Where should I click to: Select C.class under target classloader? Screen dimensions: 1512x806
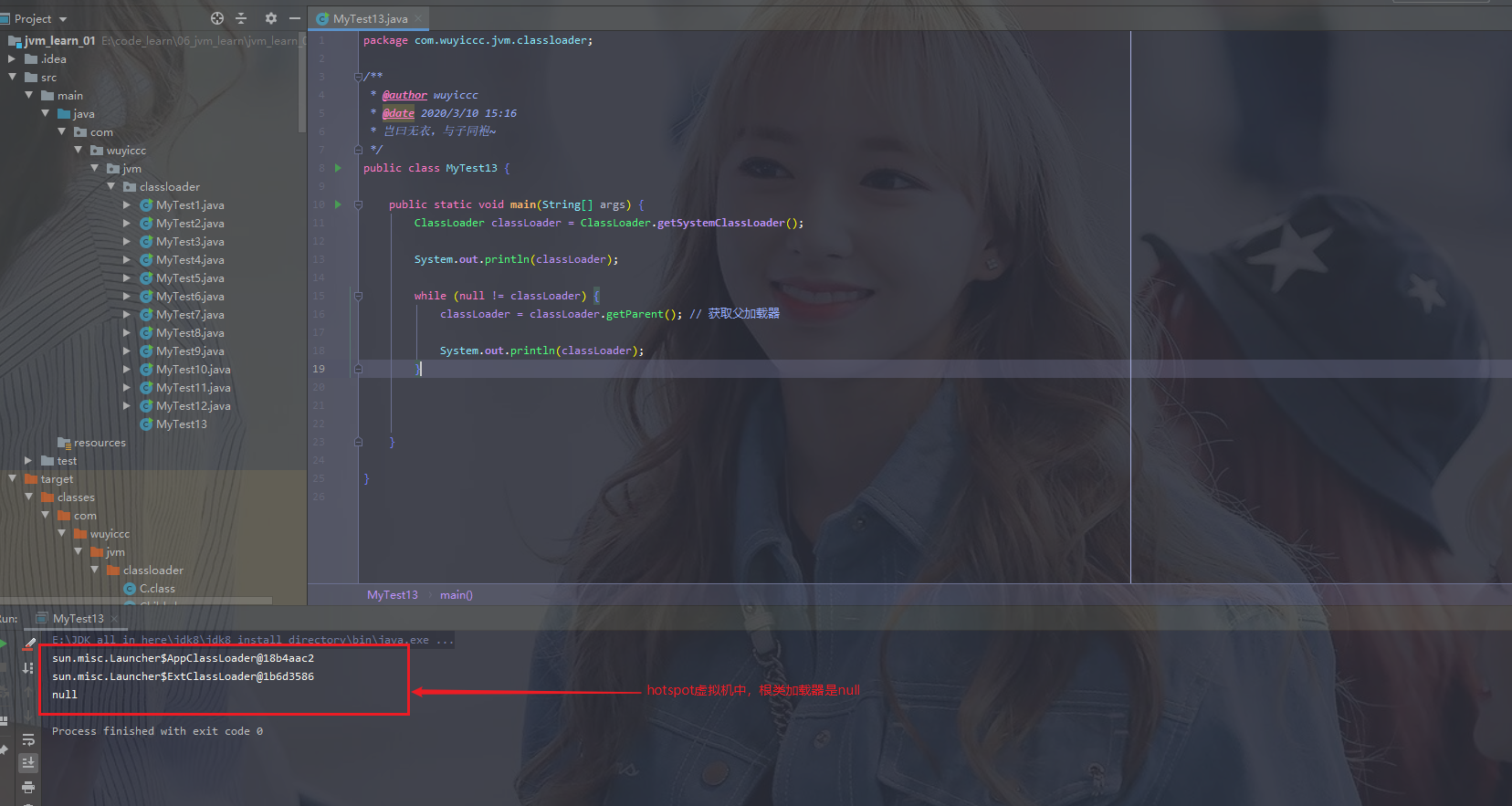click(x=157, y=588)
